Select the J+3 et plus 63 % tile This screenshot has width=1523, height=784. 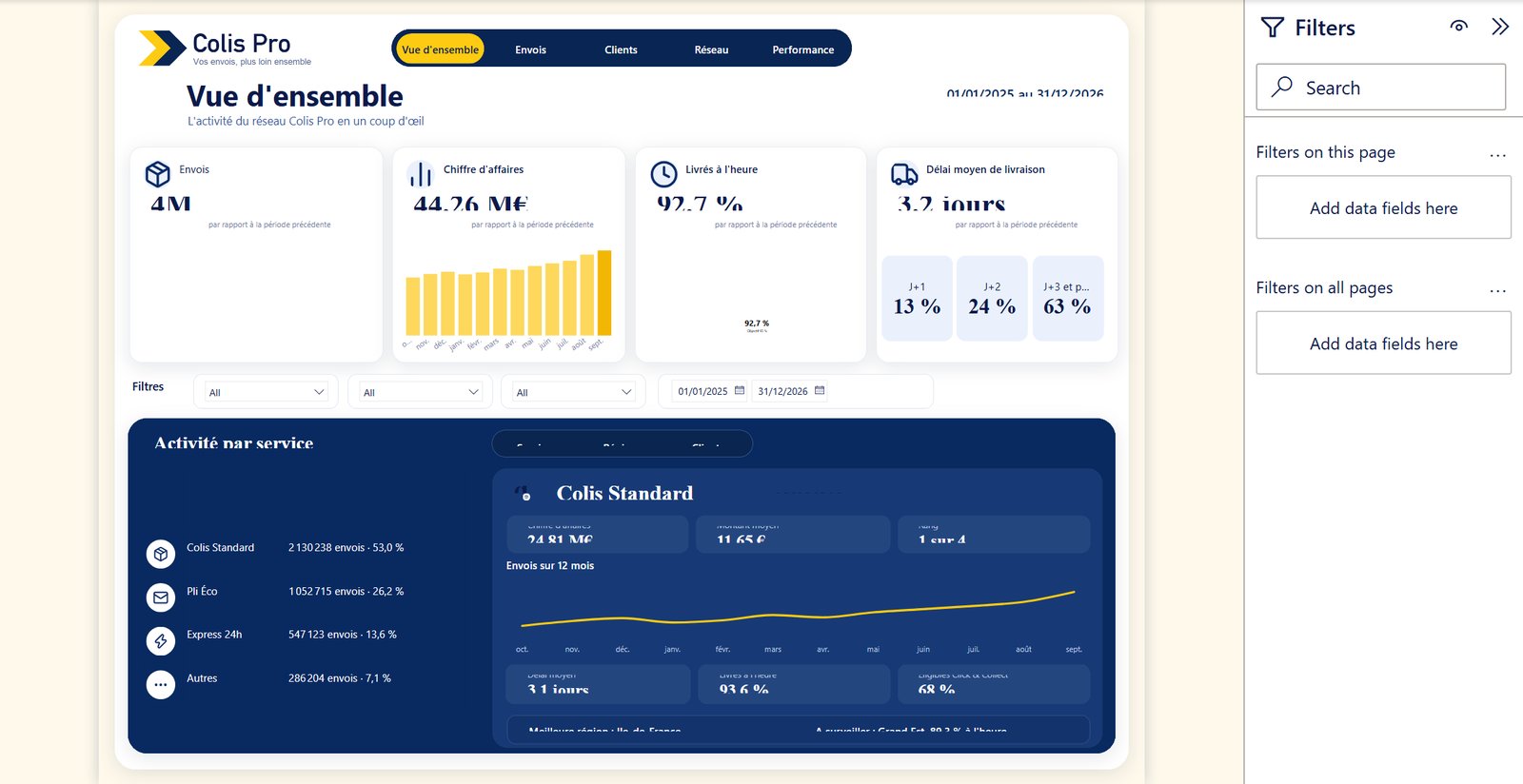click(1067, 298)
